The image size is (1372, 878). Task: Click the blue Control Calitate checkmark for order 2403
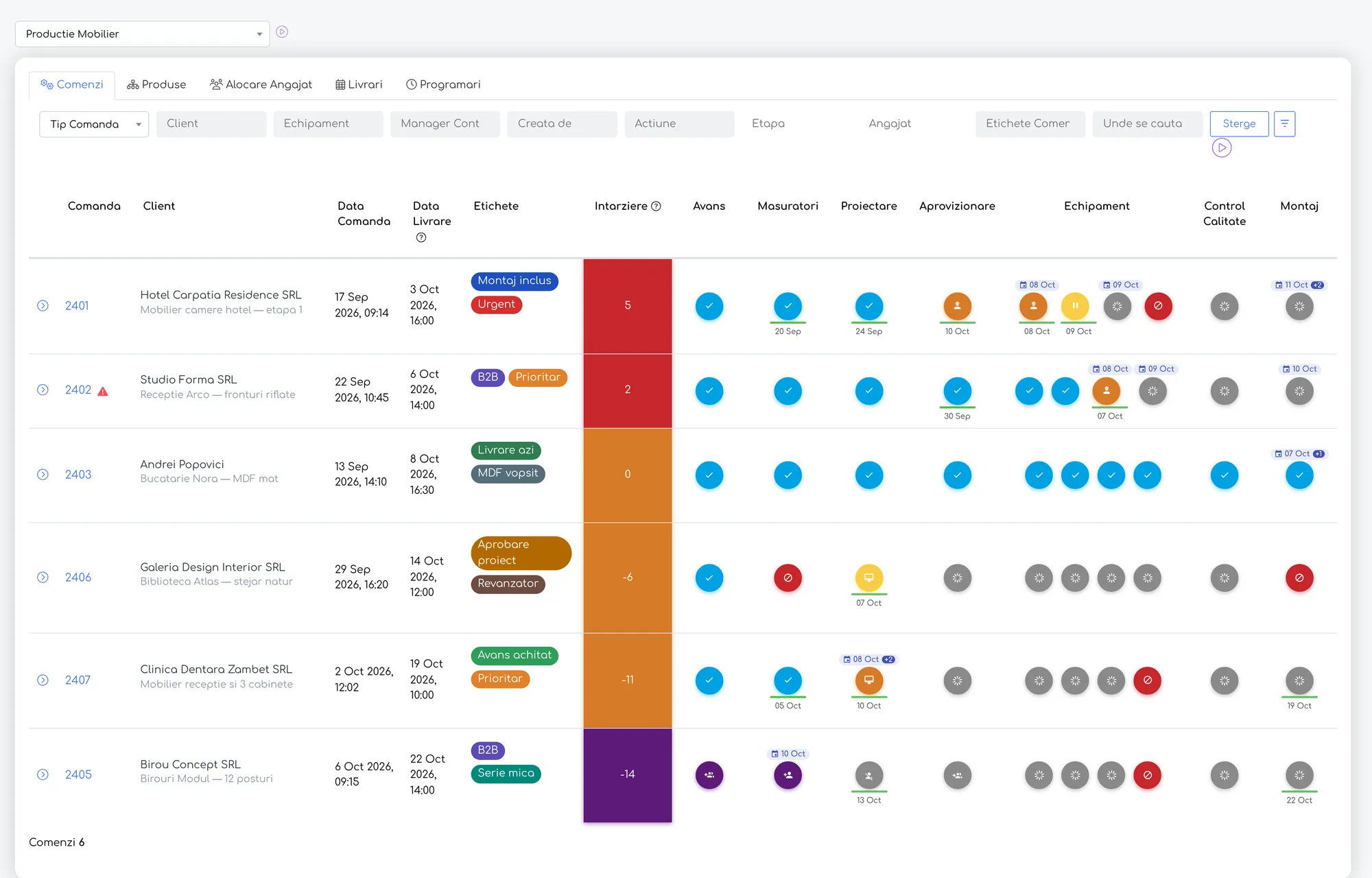pyautogui.click(x=1224, y=475)
